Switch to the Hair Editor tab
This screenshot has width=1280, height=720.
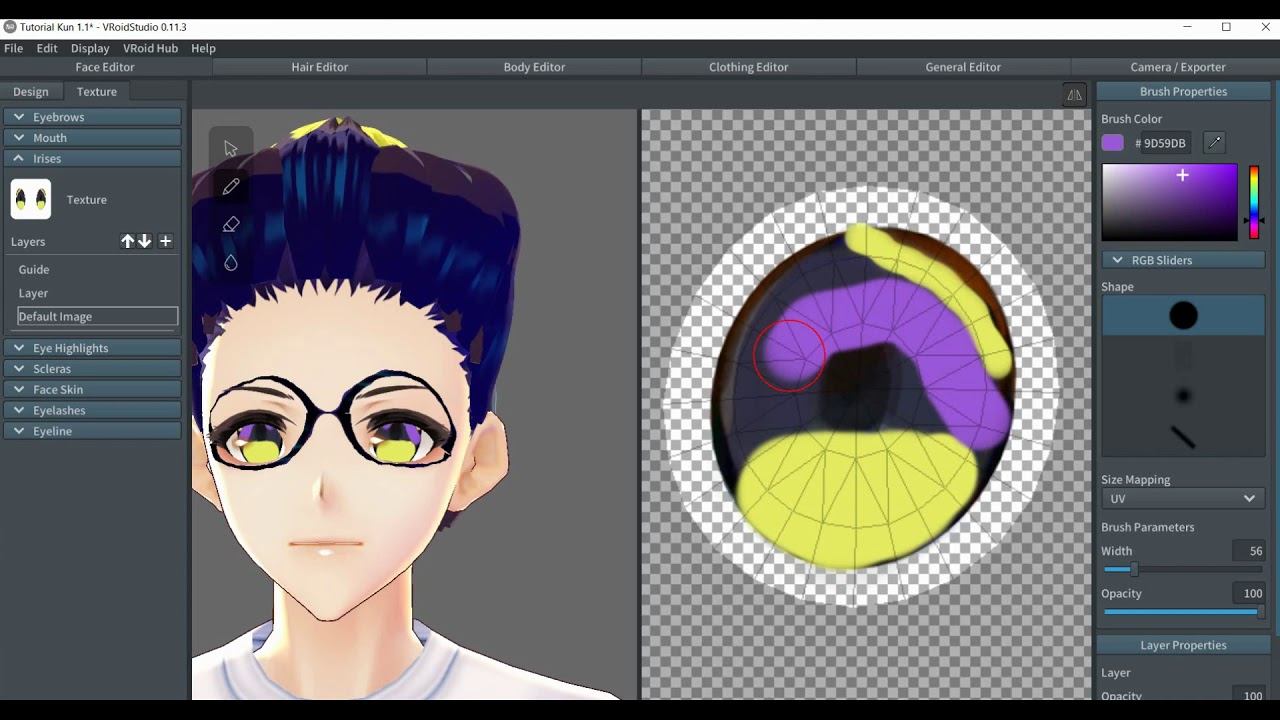[319, 67]
